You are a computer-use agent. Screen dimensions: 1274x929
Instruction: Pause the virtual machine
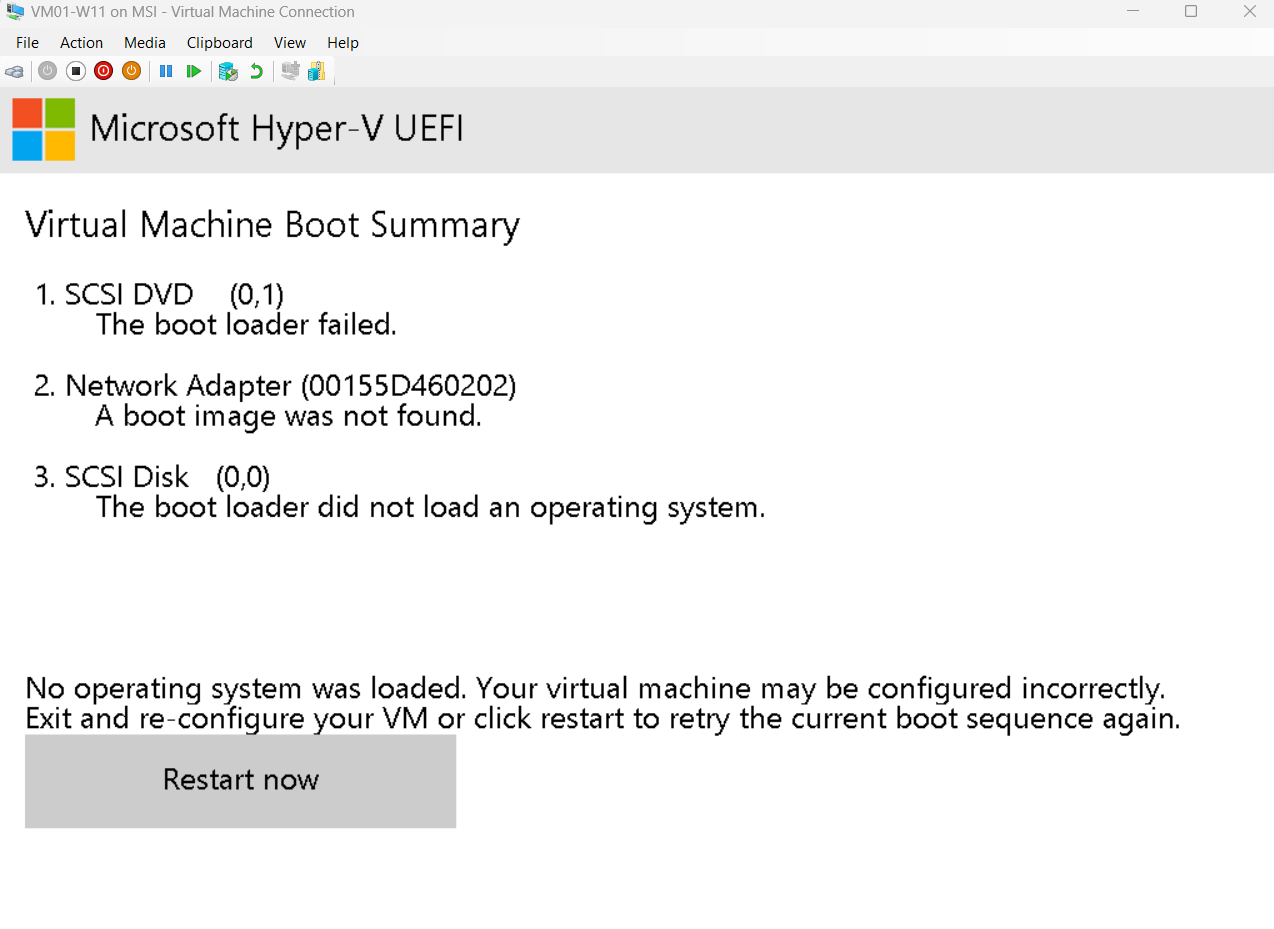pos(166,71)
